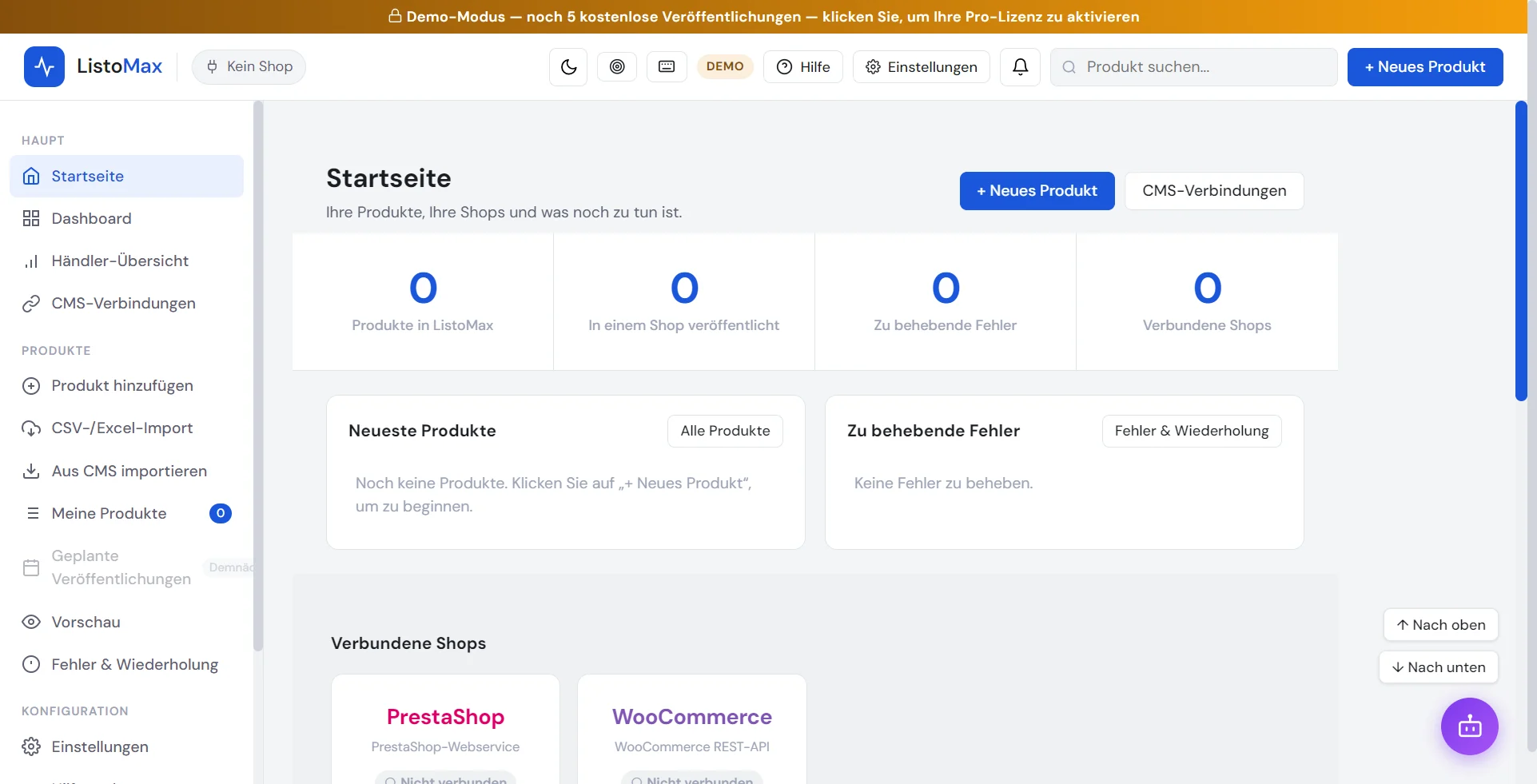Open Händler-Übersicht in sidebar
The height and width of the screenshot is (784, 1537).
point(126,261)
